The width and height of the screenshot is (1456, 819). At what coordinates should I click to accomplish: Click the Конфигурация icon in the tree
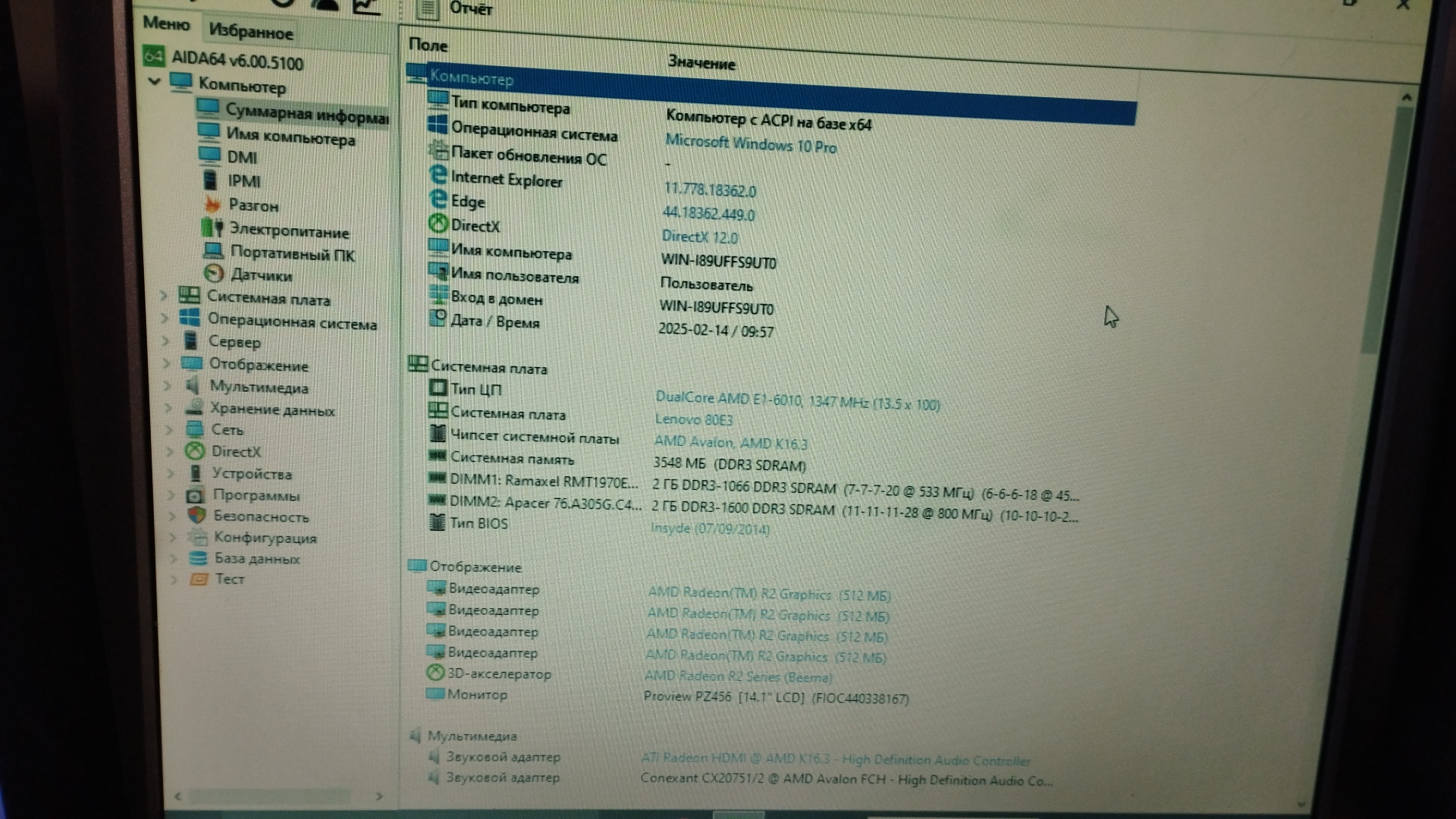click(198, 537)
